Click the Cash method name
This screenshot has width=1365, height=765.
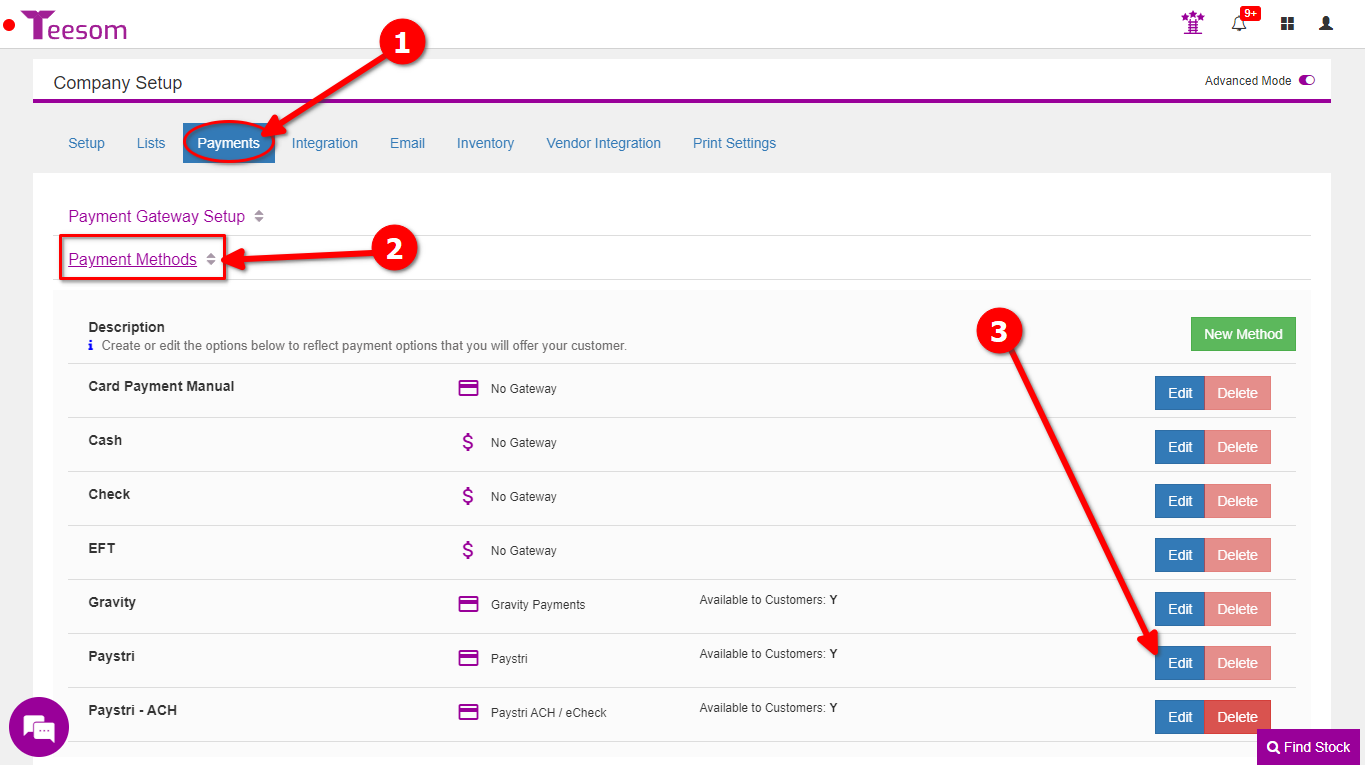[105, 440]
